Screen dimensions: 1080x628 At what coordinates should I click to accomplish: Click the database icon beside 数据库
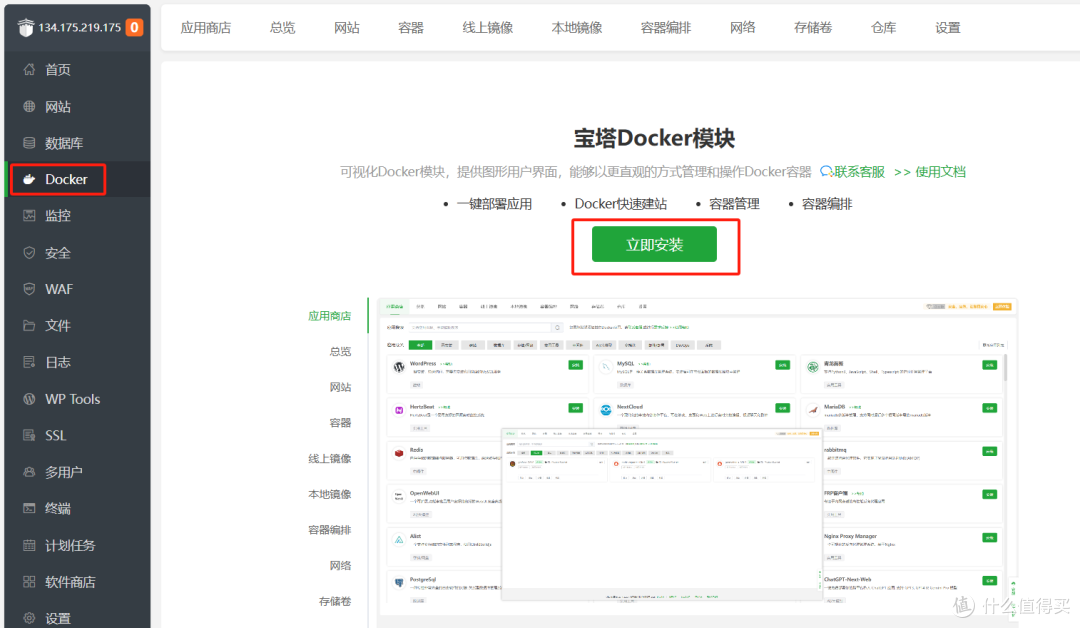[x=29, y=143]
